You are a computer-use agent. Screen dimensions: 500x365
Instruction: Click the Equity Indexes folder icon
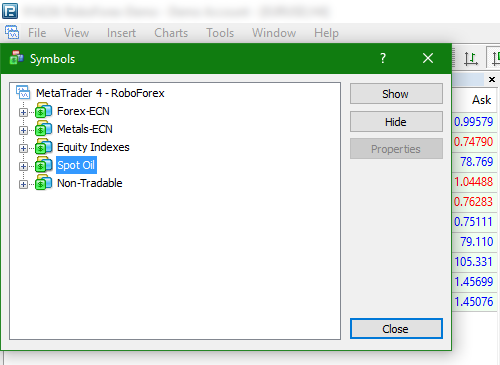click(43, 147)
